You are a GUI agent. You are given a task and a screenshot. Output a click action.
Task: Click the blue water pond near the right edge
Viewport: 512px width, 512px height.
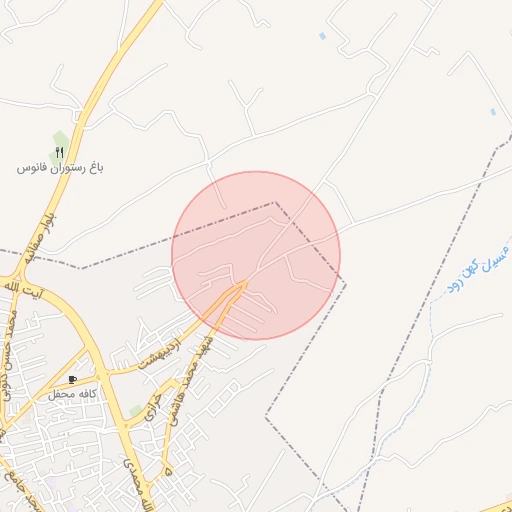(x=493, y=112)
